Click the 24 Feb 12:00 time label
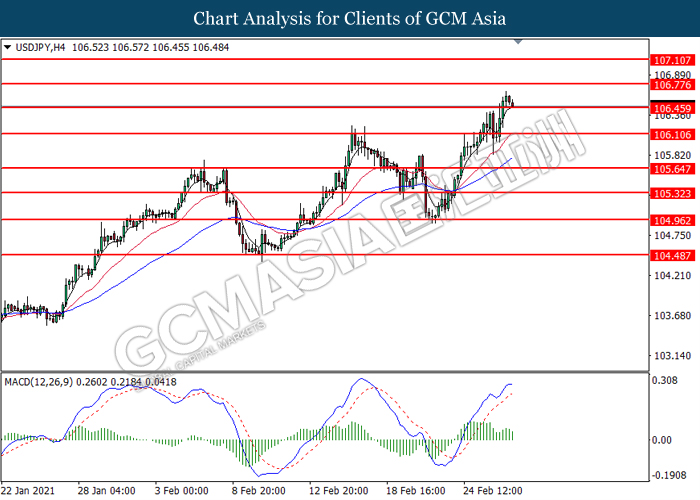700x500 pixels. point(490,491)
